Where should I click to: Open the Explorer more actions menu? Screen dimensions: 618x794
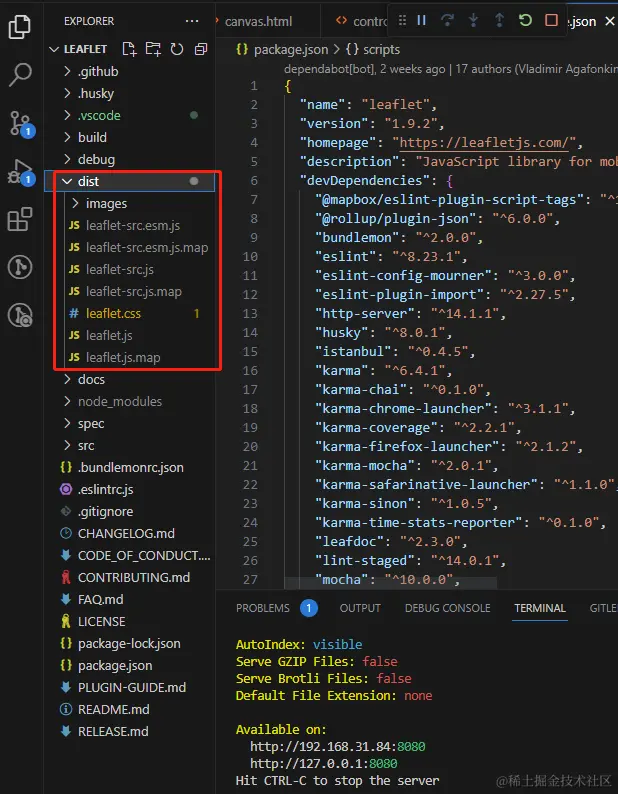tap(192, 21)
